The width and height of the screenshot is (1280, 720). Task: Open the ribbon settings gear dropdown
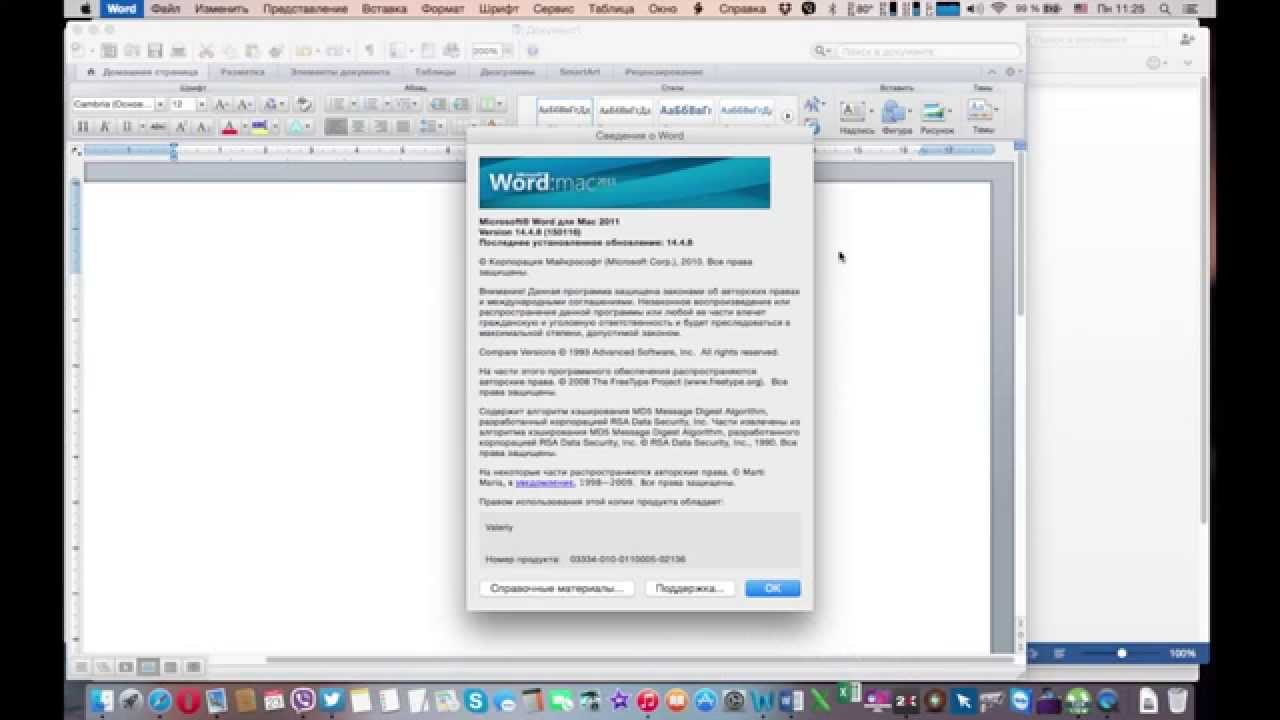click(1013, 72)
